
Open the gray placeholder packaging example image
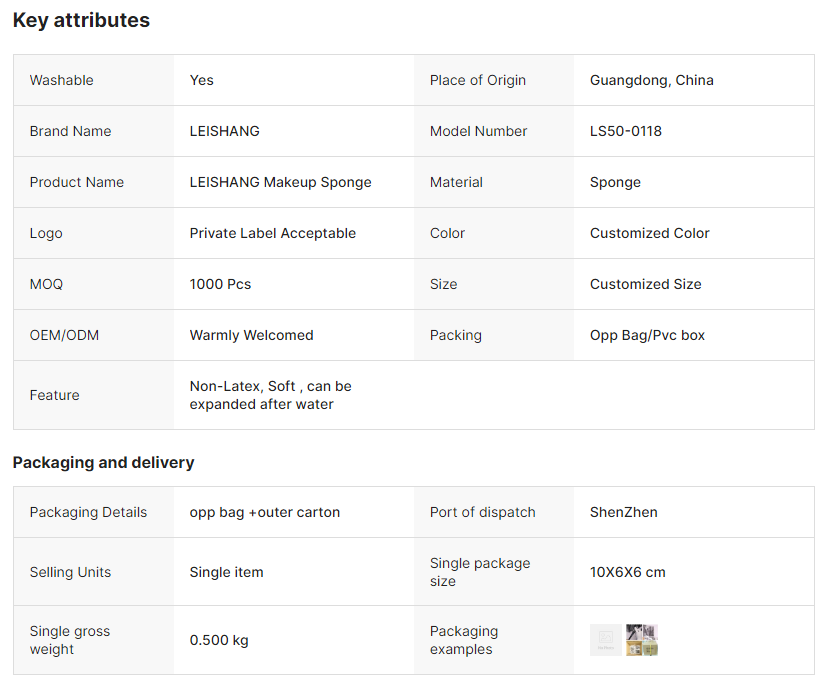click(x=605, y=640)
